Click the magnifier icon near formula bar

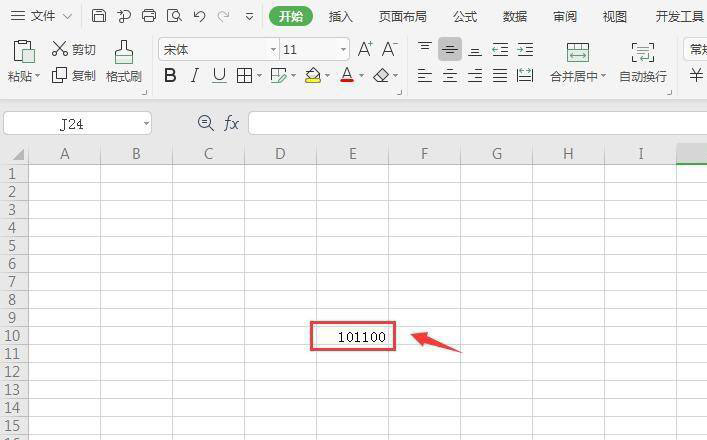(206, 123)
